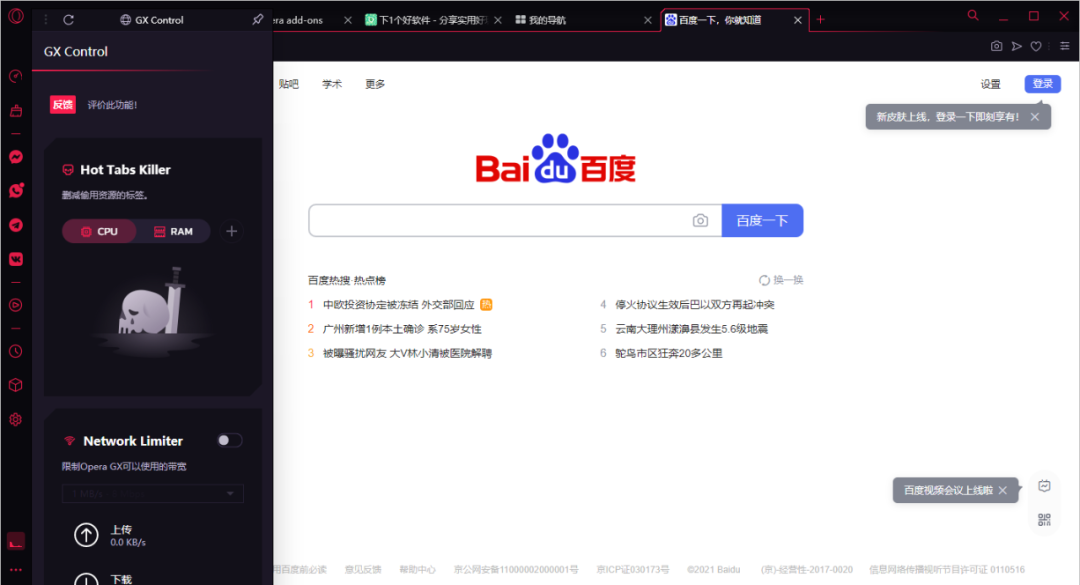This screenshot has width=1080, height=585.
Task: Take a snapshot with the camera icon
Action: [996, 46]
